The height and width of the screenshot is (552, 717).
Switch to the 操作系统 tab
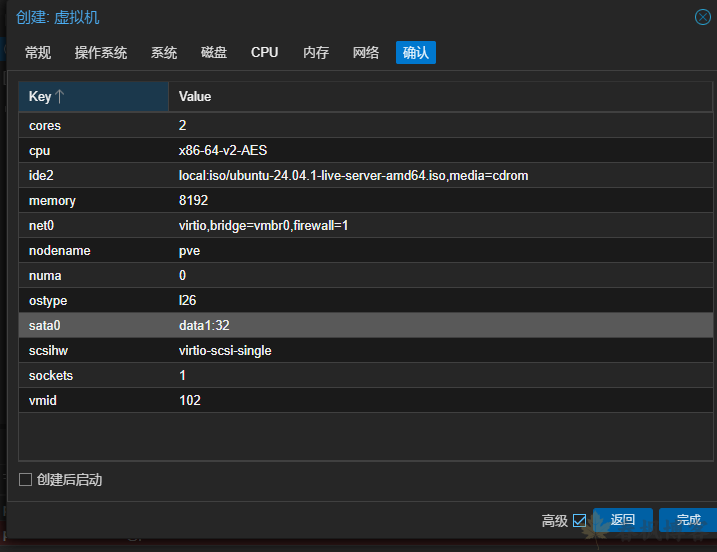point(101,53)
